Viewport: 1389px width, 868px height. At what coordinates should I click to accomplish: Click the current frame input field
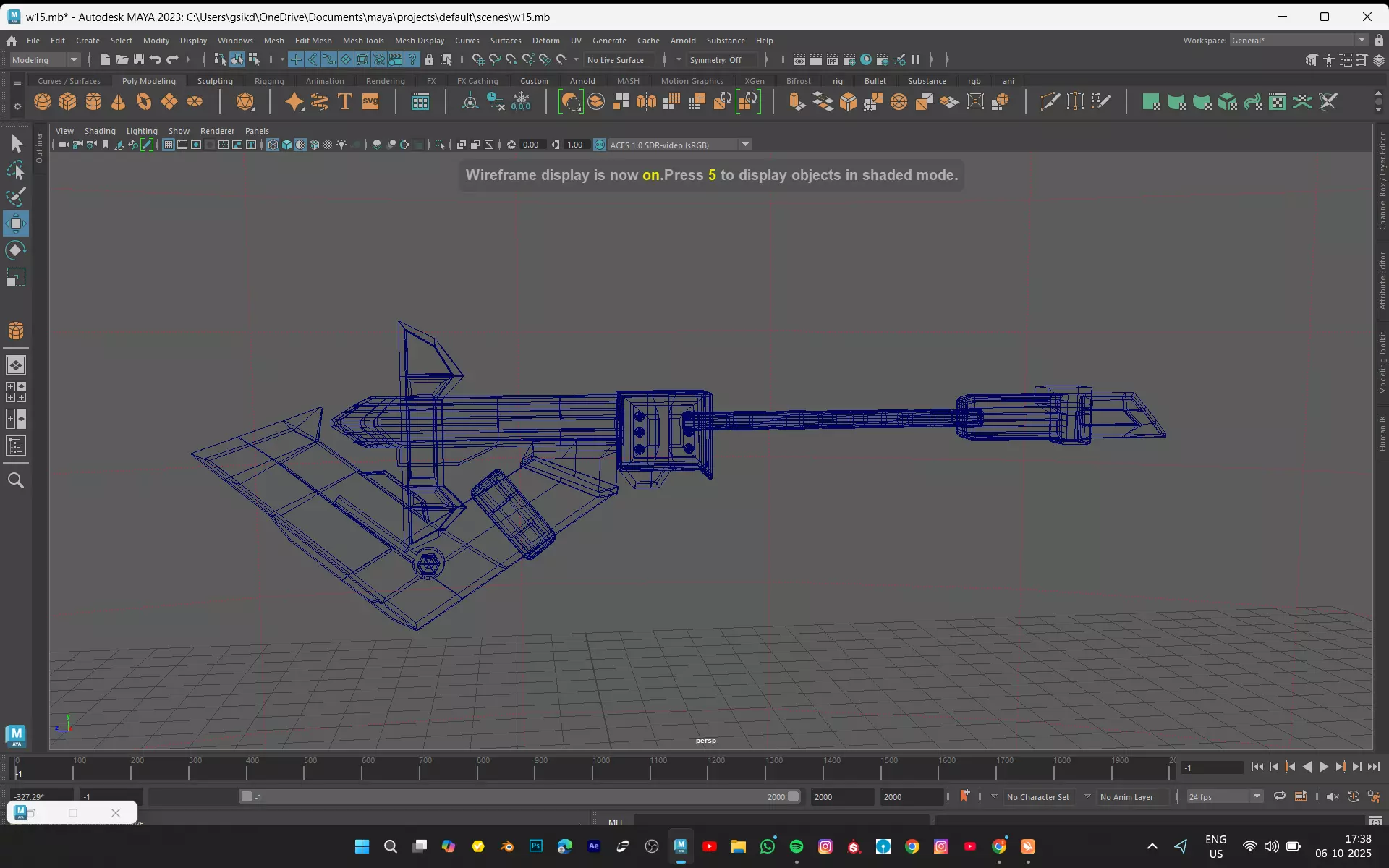(x=1212, y=767)
